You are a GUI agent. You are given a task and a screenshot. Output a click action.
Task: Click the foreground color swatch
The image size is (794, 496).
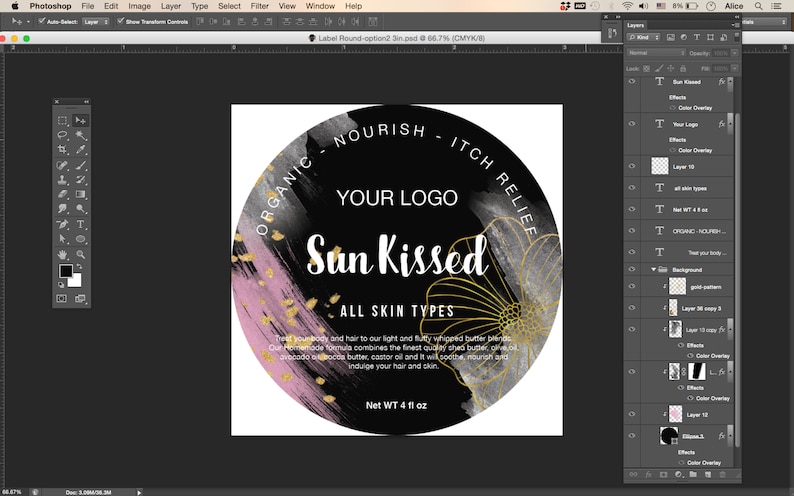click(65, 271)
